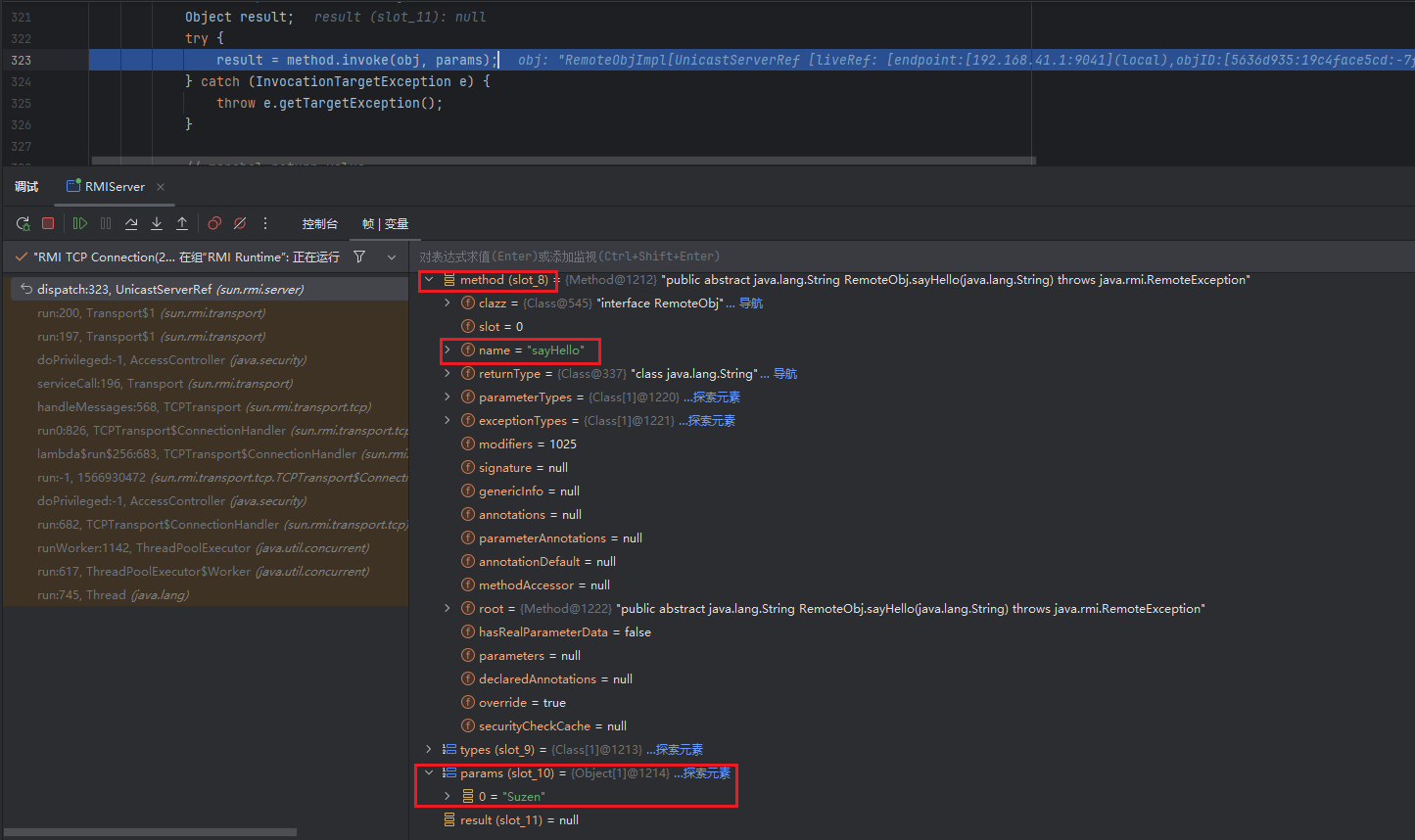Image resolution: width=1415 pixels, height=840 pixels.
Task: Switch to the 控制台 console tab
Action: tap(319, 224)
